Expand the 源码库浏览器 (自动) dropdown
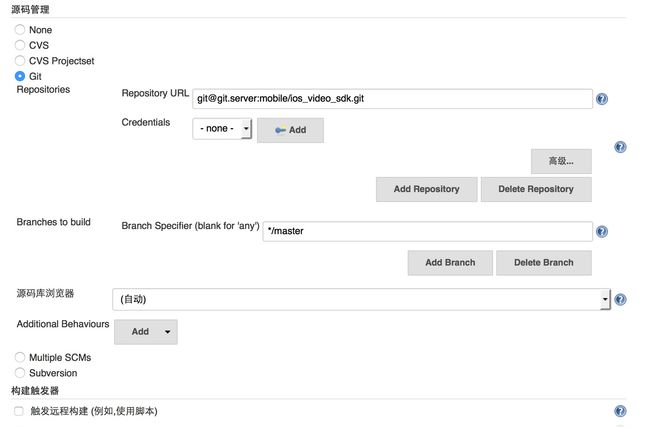Image resolution: width=650 pixels, height=427 pixels. coord(361,299)
